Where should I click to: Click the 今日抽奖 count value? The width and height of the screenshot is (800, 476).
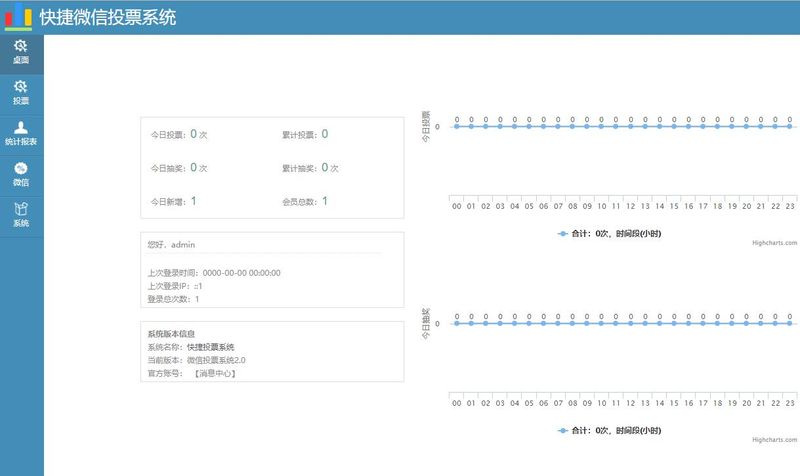(193, 167)
